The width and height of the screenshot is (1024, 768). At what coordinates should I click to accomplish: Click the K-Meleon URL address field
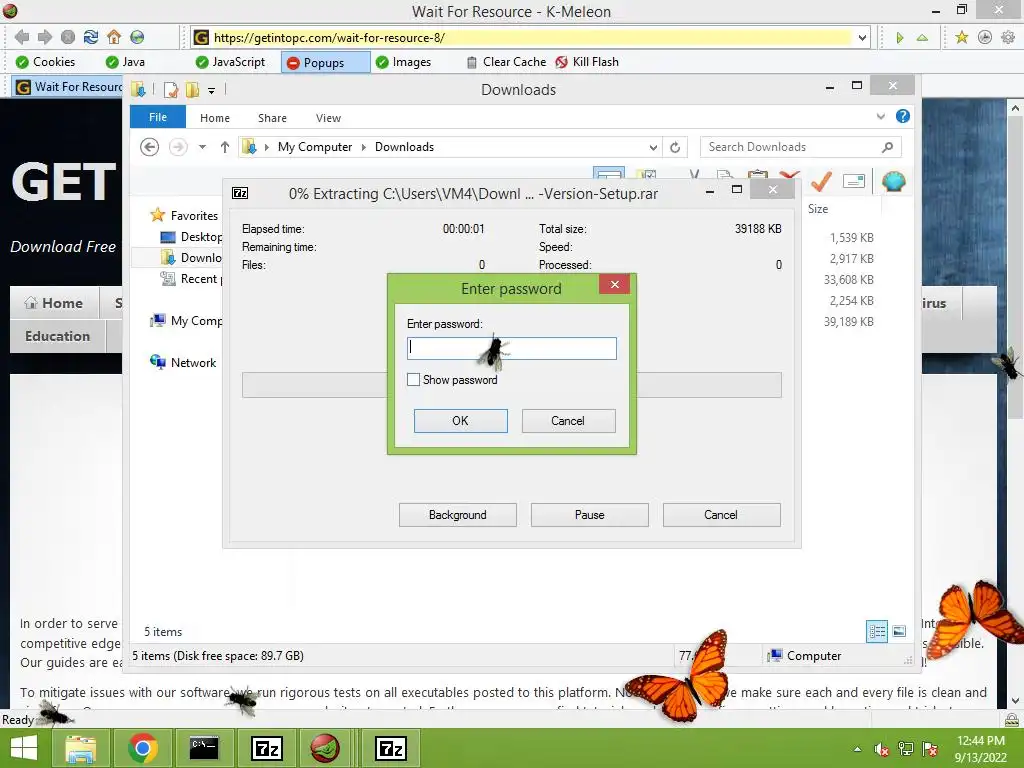(x=532, y=37)
